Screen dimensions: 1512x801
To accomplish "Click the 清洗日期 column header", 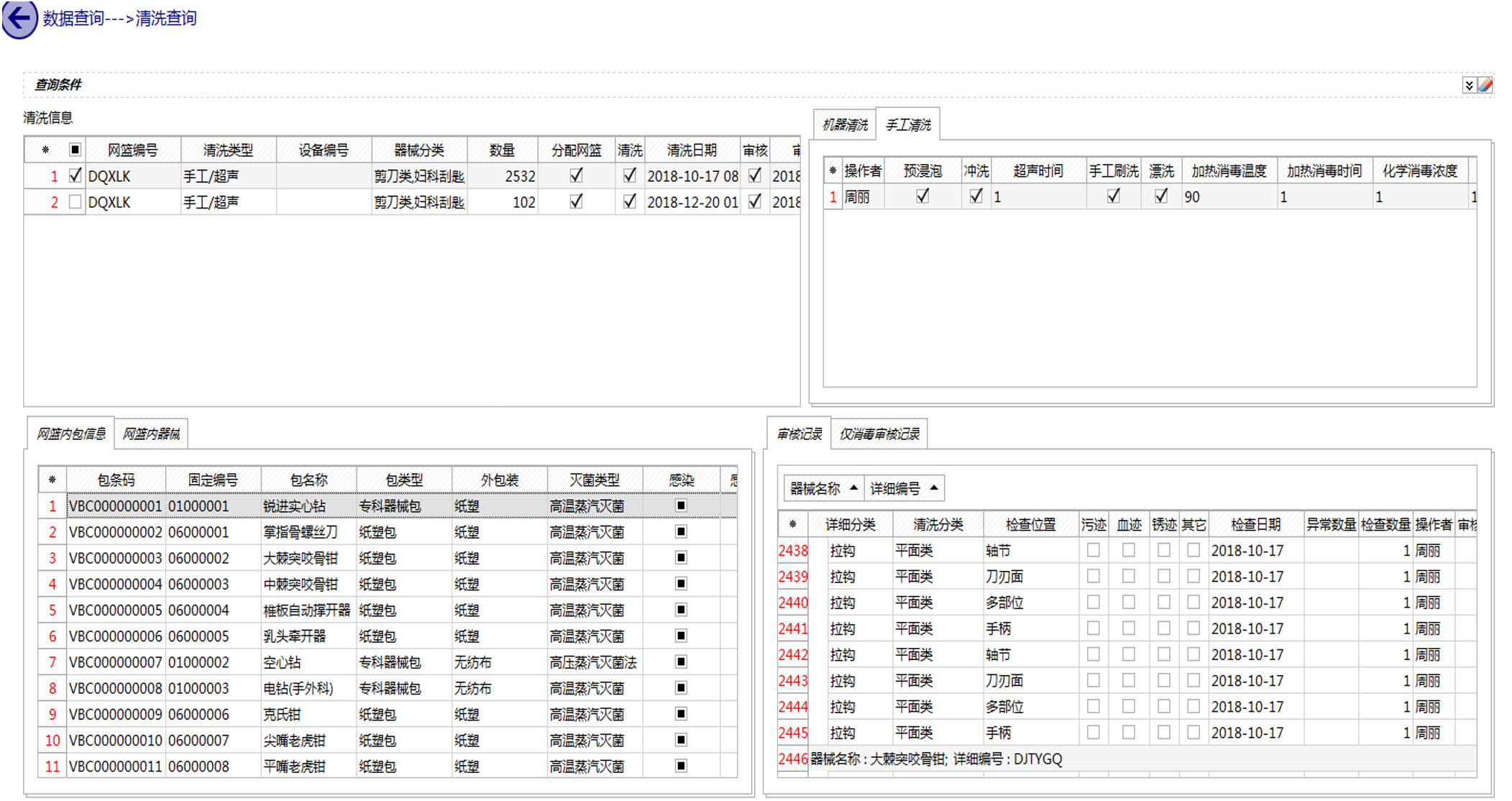I will pos(691,150).
